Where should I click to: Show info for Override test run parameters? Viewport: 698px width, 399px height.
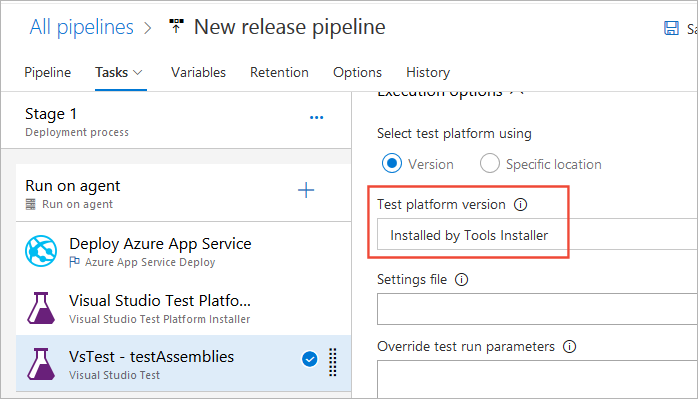coord(569,346)
